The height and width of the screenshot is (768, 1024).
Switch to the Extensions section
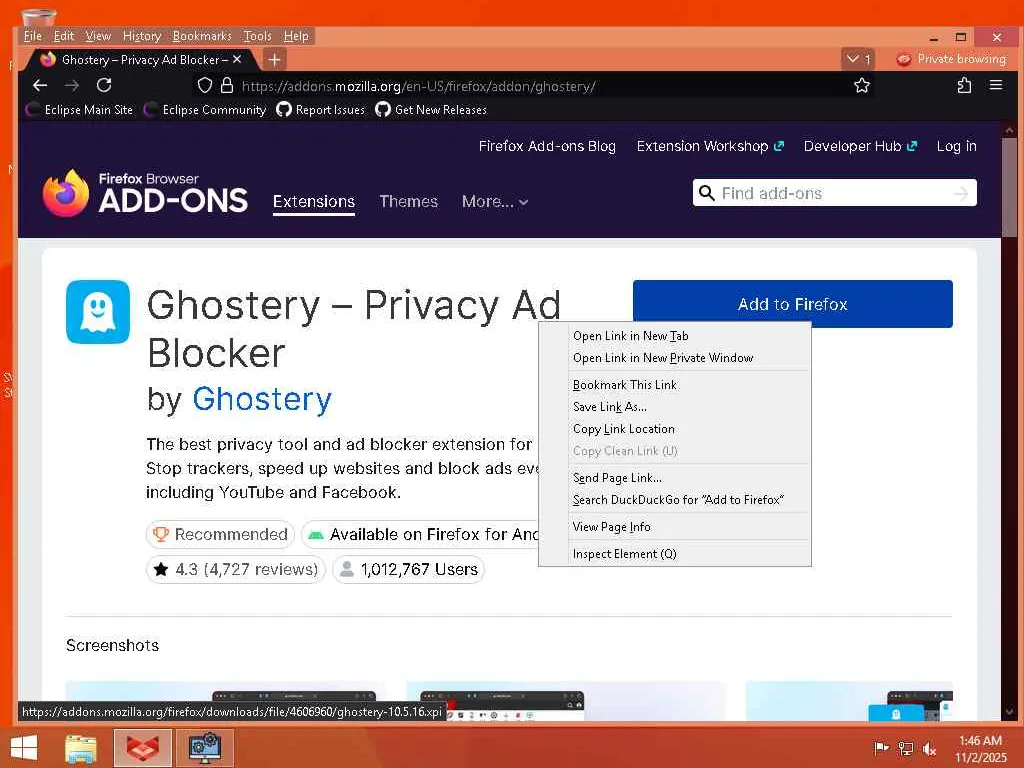coord(313,202)
